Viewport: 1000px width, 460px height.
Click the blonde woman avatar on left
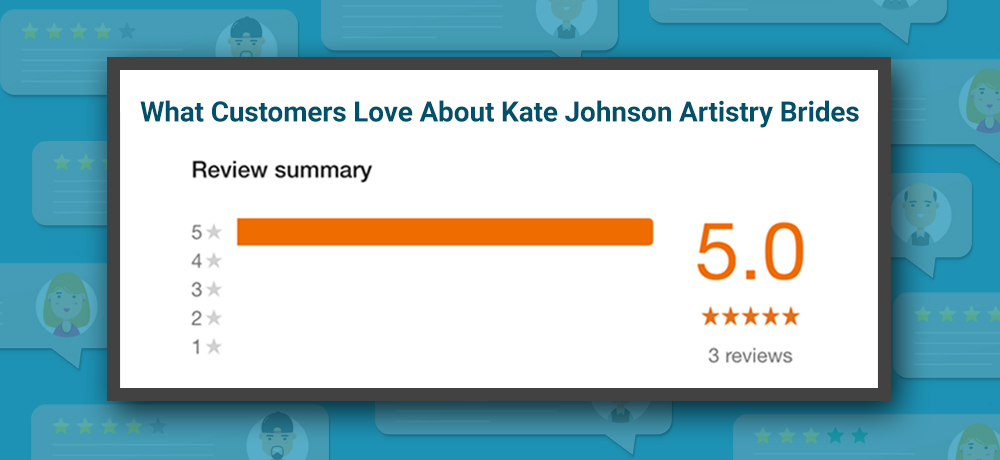(66, 305)
